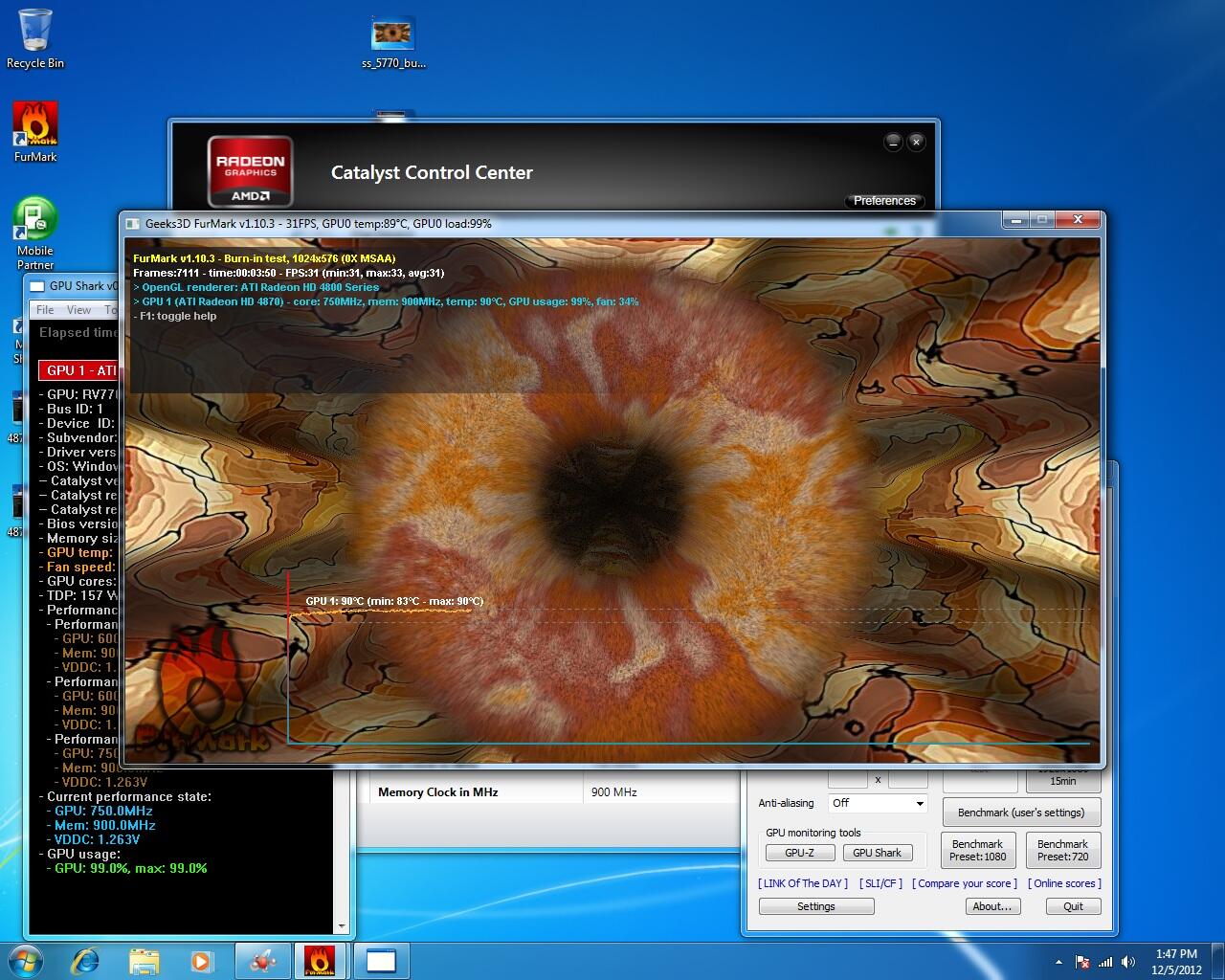Show hidden system tray icons
Viewport: 1225px width, 980px height.
tap(1058, 962)
